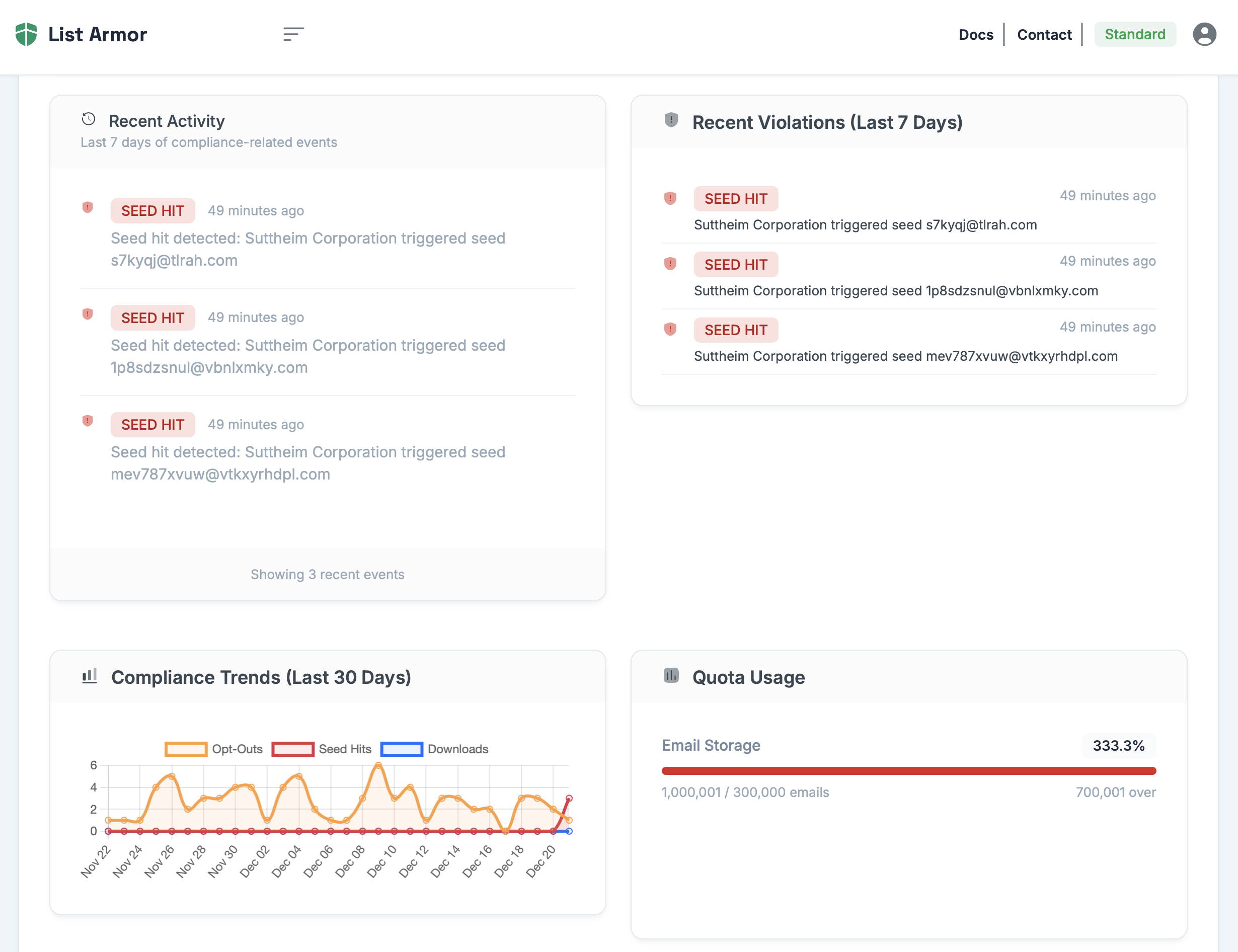The height and width of the screenshot is (952, 1238).
Task: Click the Recent Violations shield header icon
Action: 671,120
